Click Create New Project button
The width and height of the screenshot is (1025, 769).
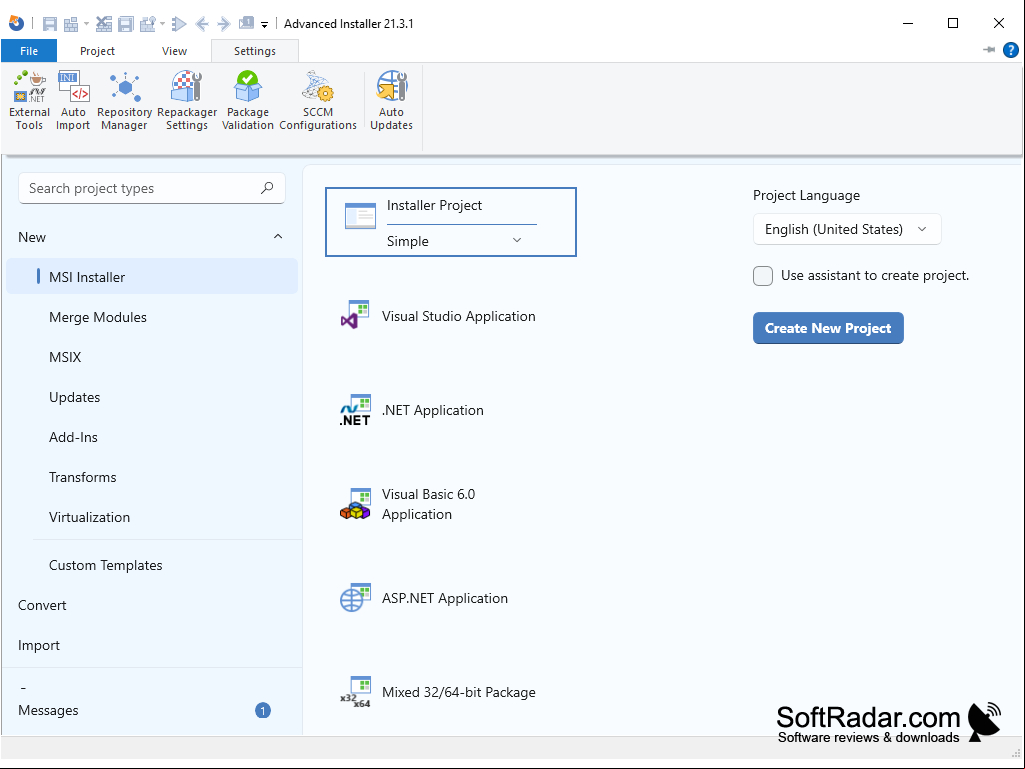point(828,328)
